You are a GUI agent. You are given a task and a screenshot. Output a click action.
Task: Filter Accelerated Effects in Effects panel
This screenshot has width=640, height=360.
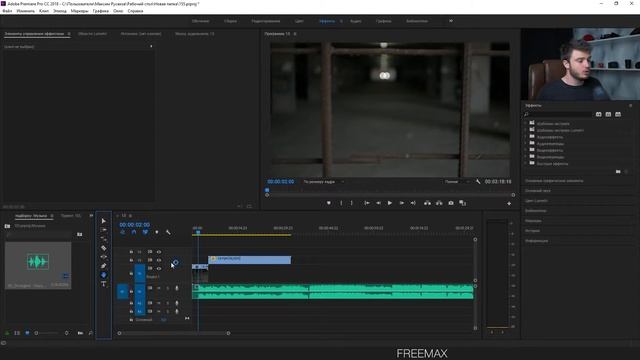pos(599,114)
